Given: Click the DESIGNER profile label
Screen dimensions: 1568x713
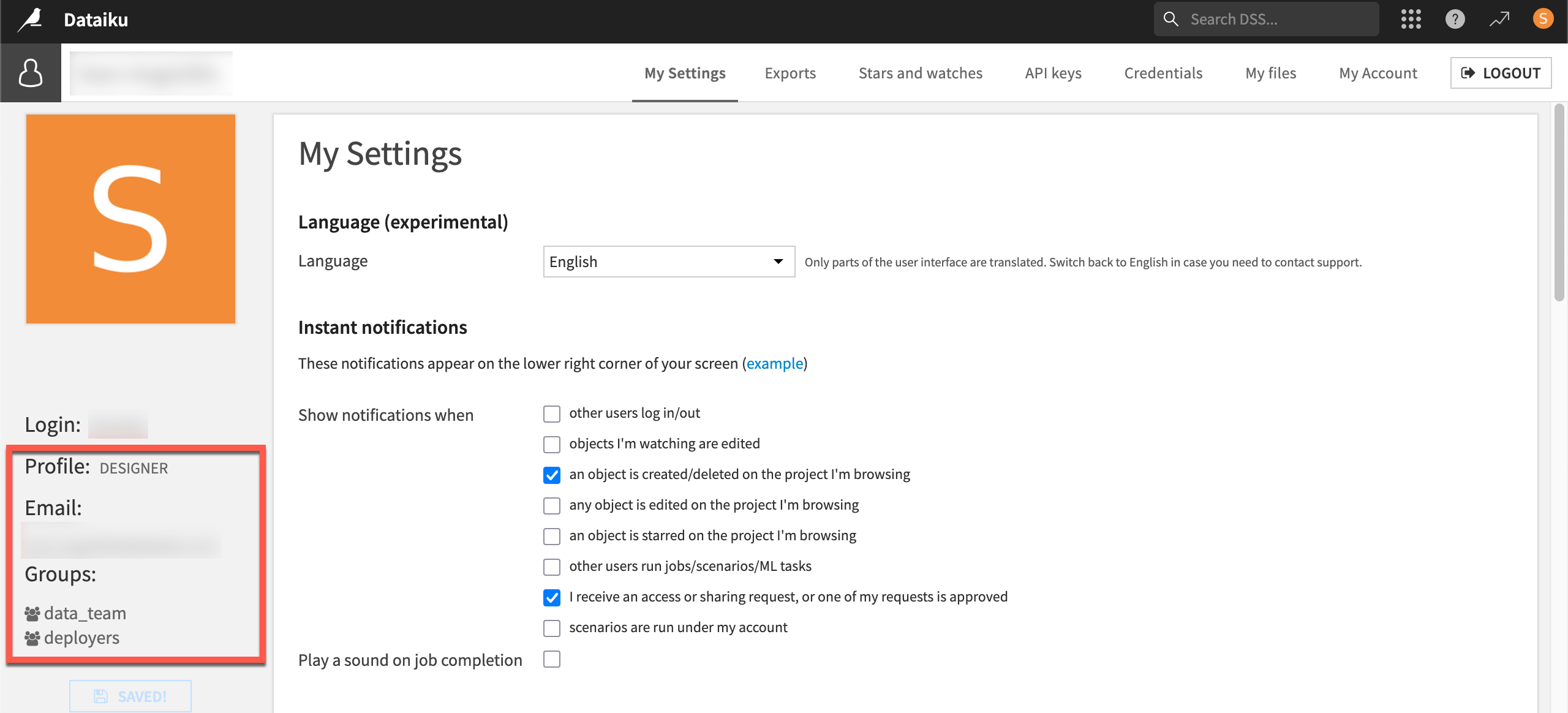Looking at the screenshot, I should 134,468.
